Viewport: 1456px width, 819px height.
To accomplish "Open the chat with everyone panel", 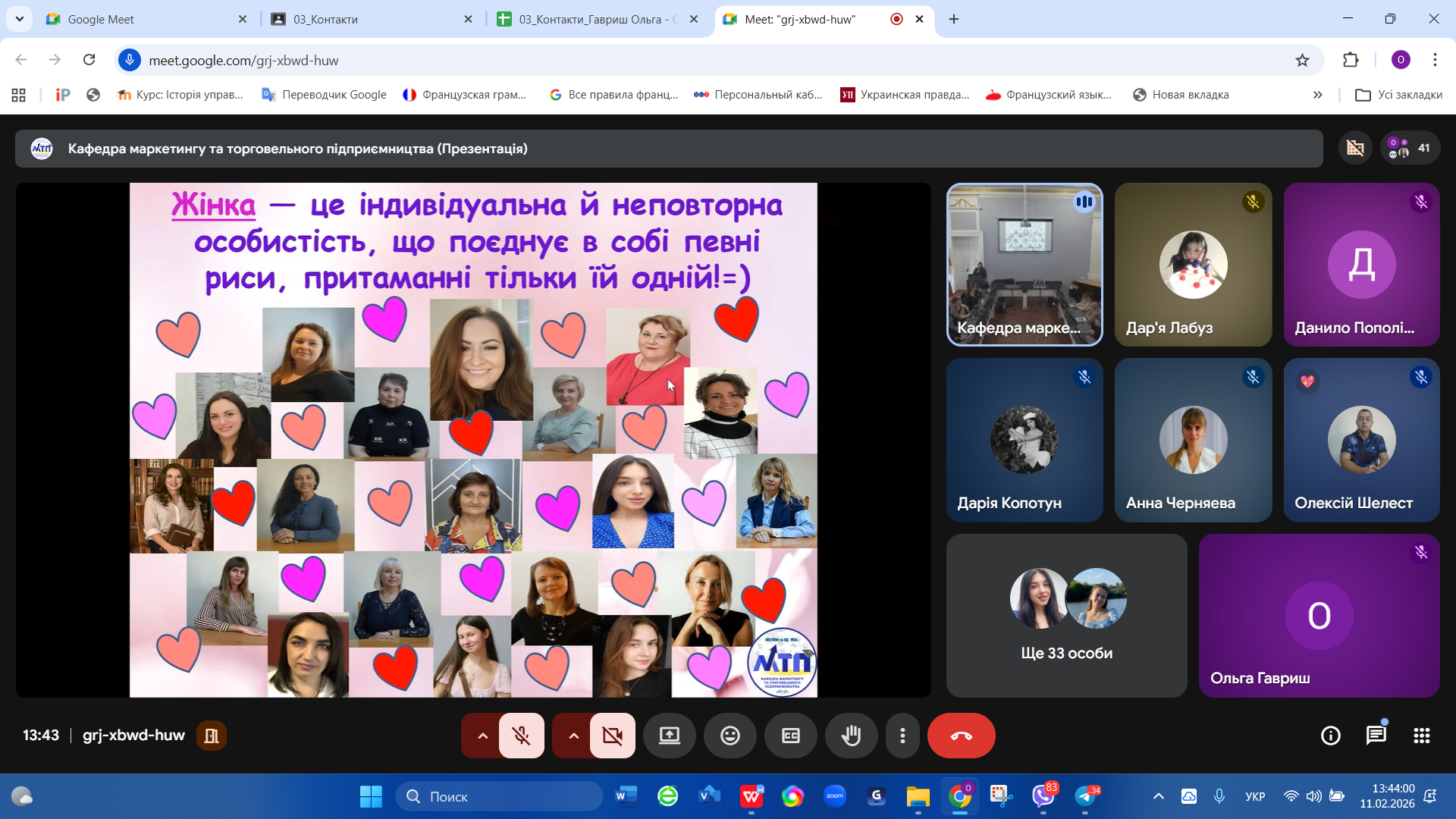I will [x=1376, y=736].
